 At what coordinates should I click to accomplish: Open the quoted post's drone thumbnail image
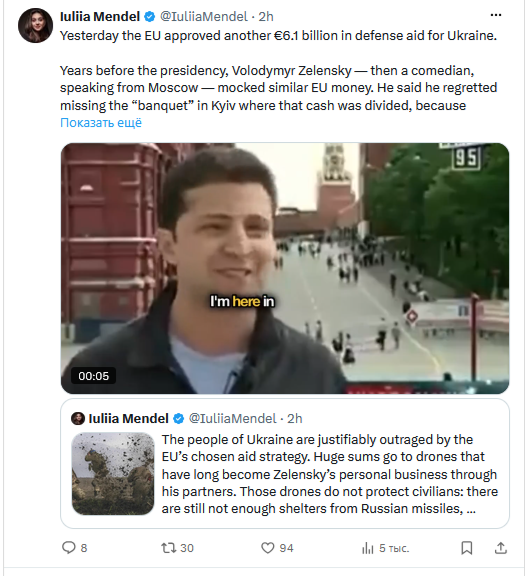coord(113,474)
